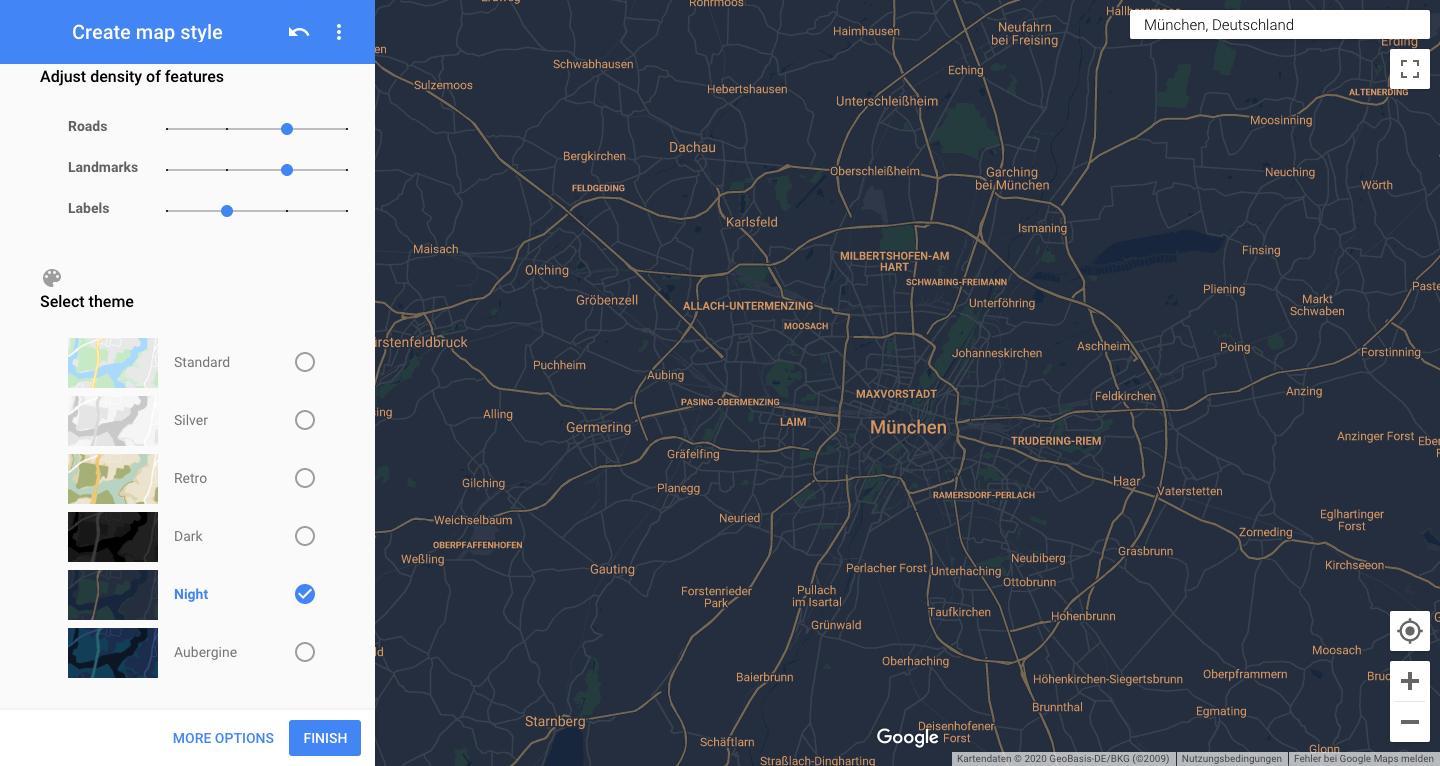1440x766 pixels.
Task: Click the undo arrow icon in header
Action: 298,32
